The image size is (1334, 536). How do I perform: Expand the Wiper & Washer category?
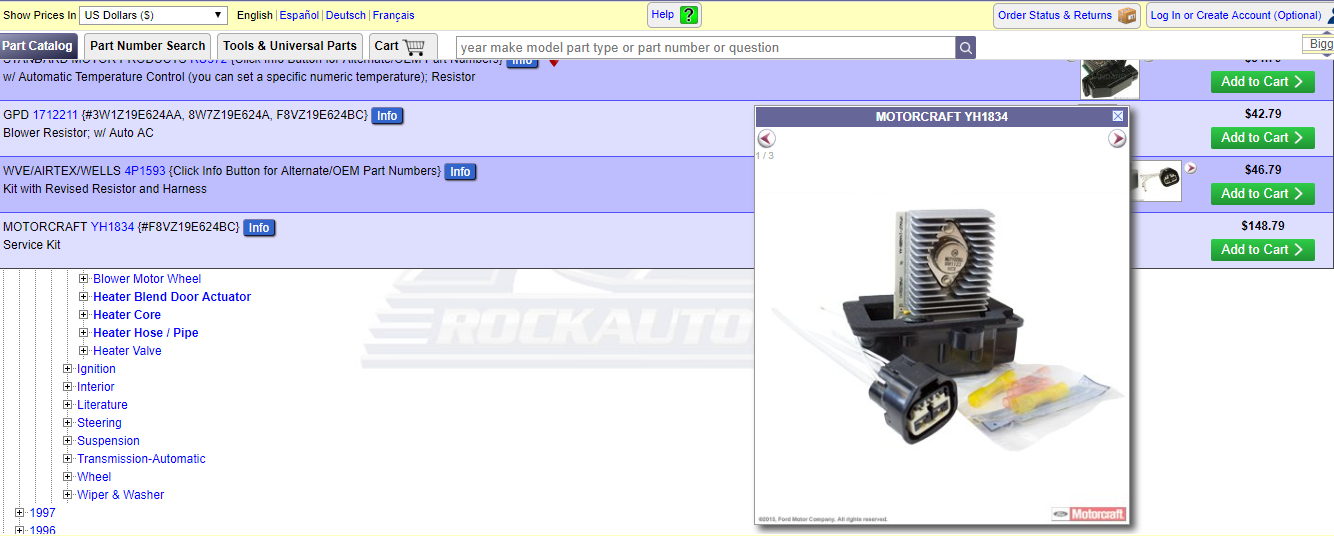68,495
